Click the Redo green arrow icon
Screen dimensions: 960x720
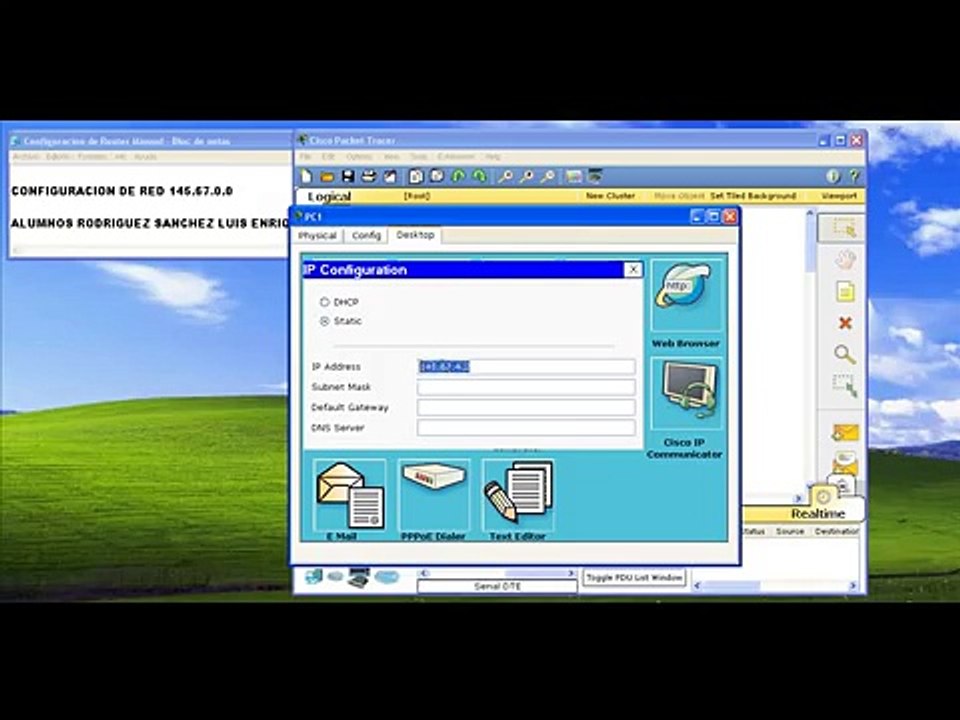(479, 176)
